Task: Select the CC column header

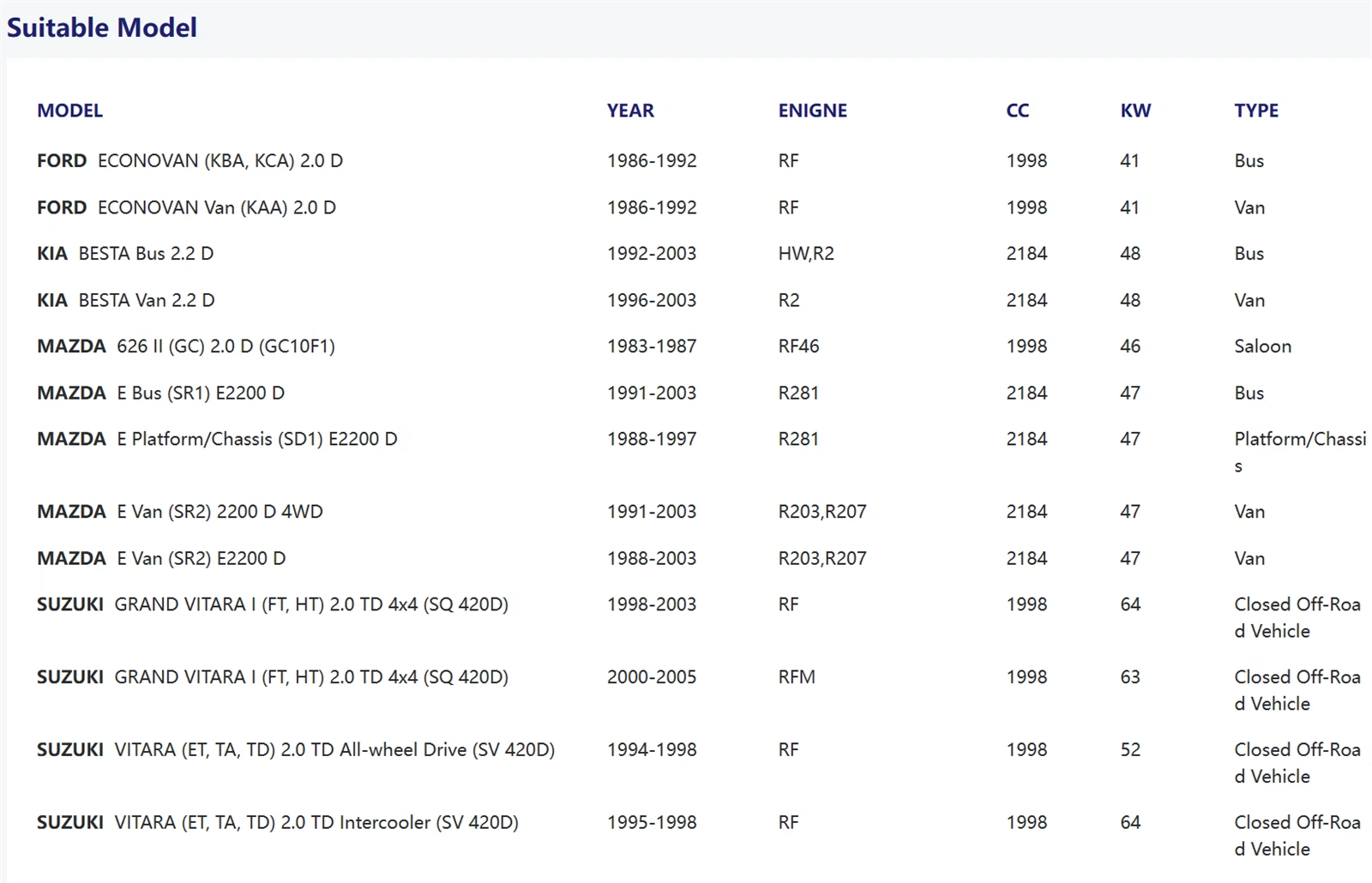Action: tap(1017, 111)
